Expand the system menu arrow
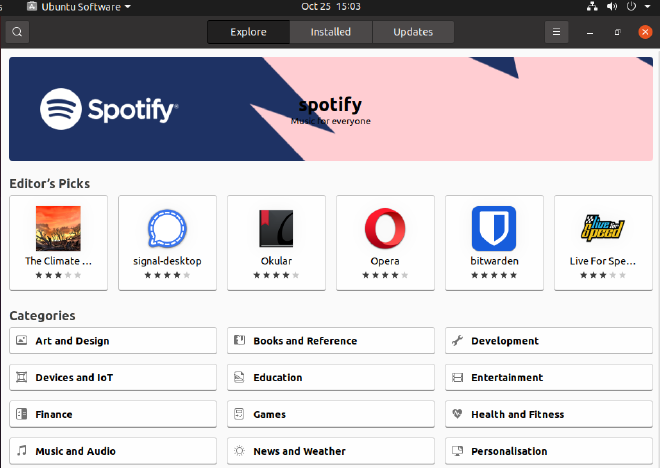Viewport: 660px width, 468px height. pyautogui.click(x=647, y=7)
